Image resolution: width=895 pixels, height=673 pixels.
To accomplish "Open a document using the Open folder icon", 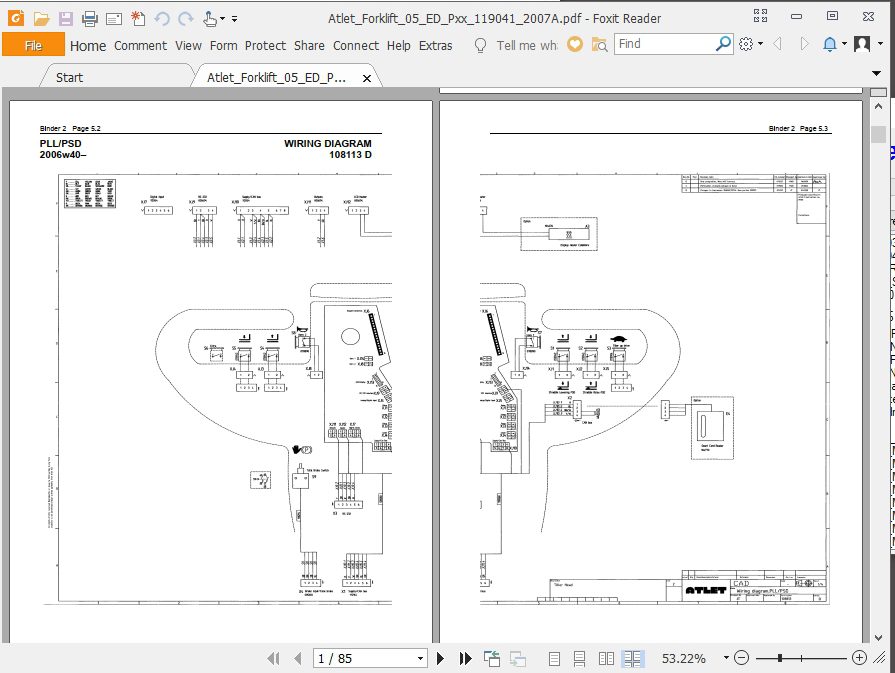I will coord(40,17).
